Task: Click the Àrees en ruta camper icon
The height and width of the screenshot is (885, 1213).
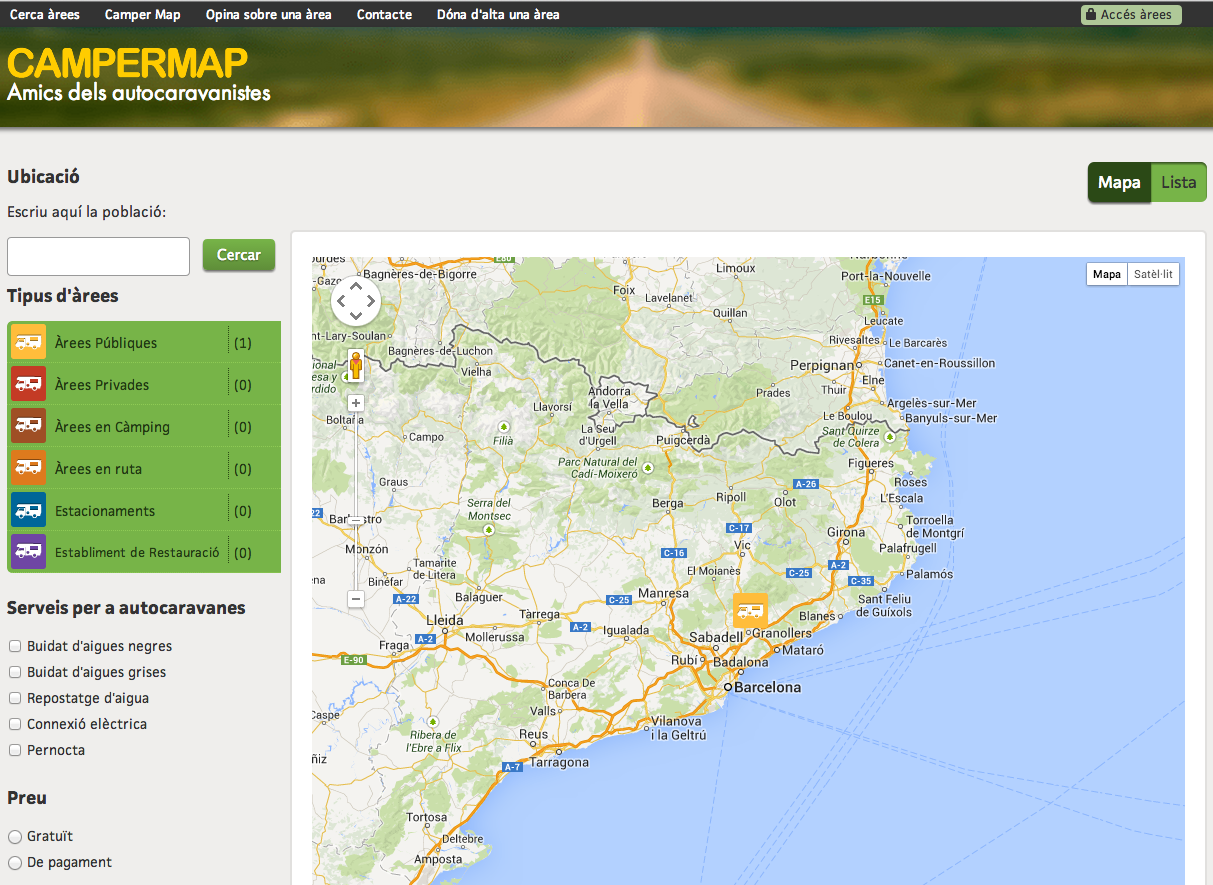Action: point(27,467)
